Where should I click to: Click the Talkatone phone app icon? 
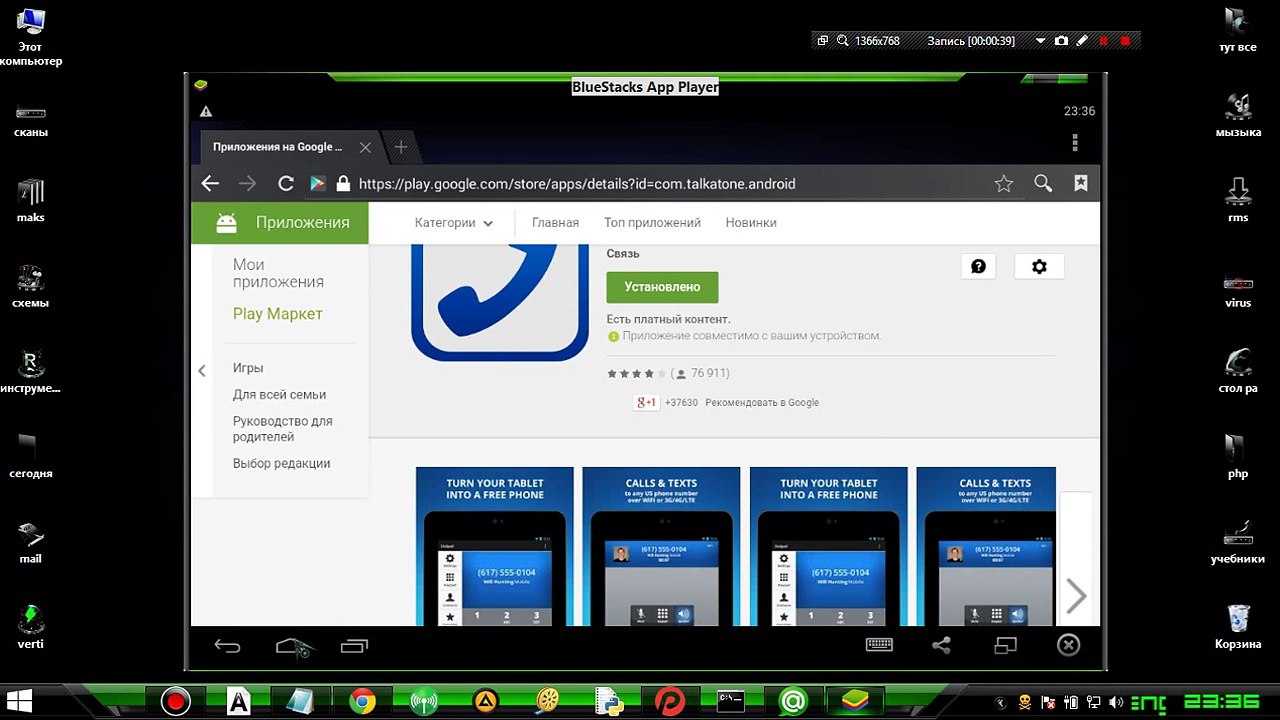500,303
